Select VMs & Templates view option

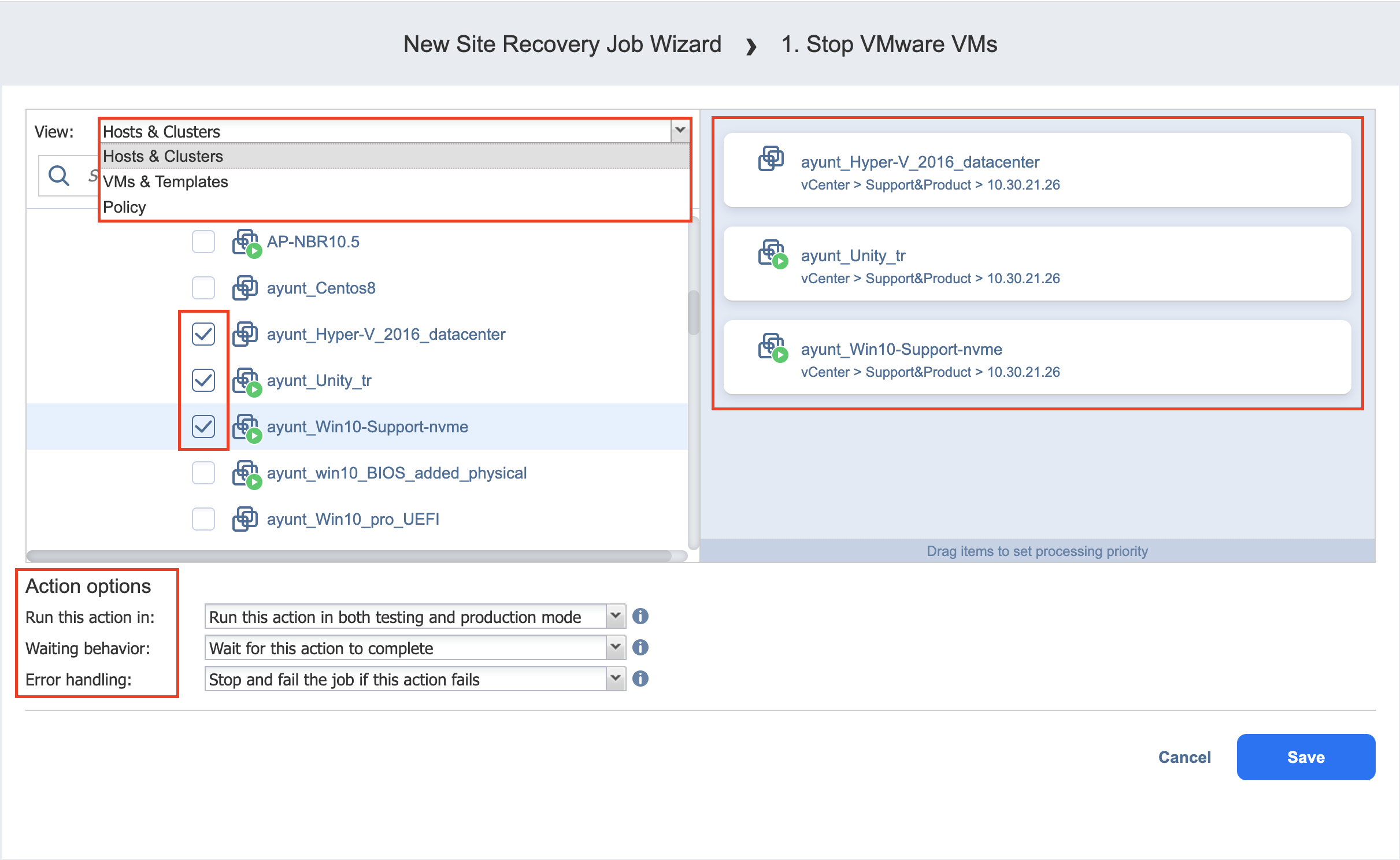point(165,181)
